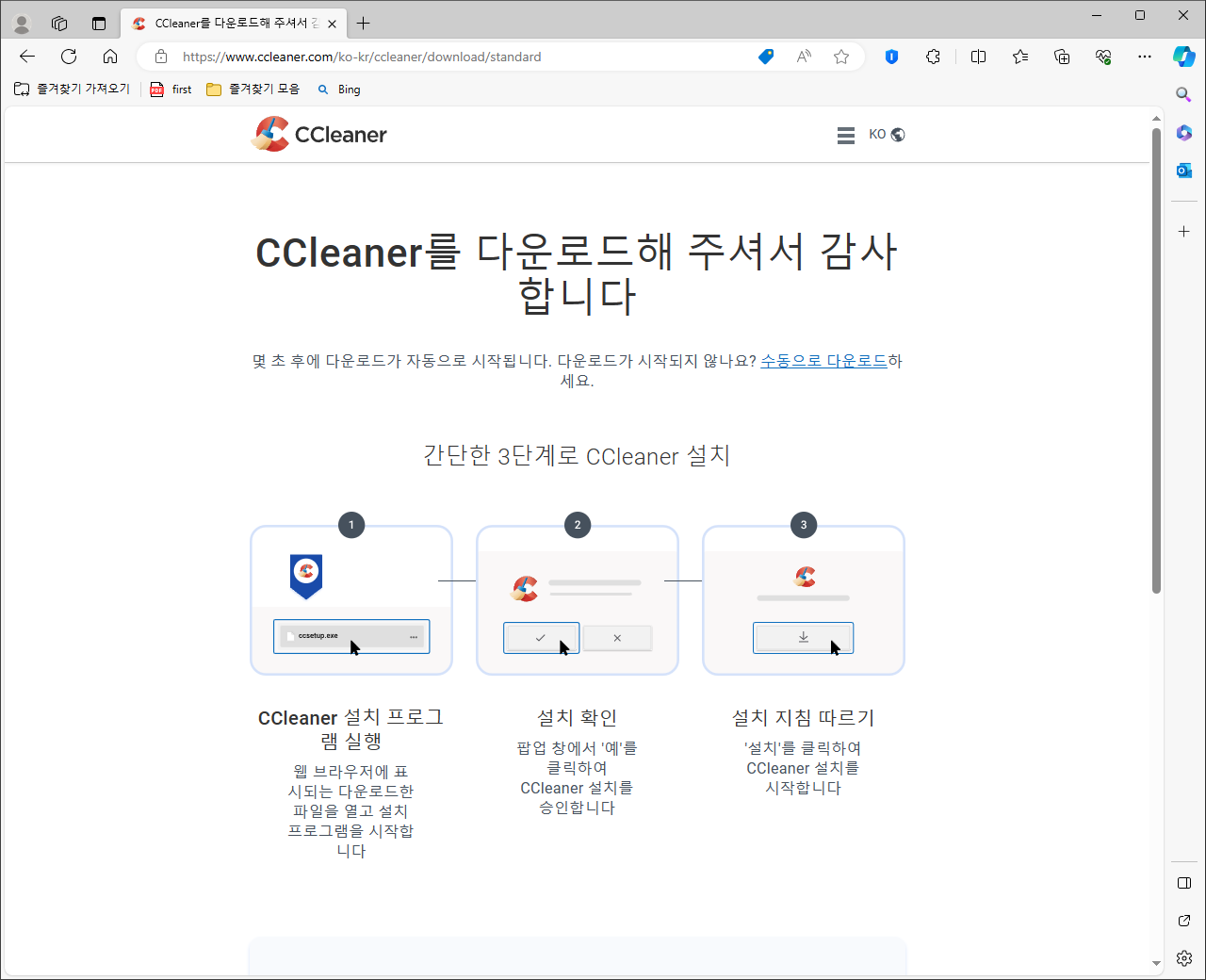Open the favorites collection folder bookmark

tap(253, 89)
